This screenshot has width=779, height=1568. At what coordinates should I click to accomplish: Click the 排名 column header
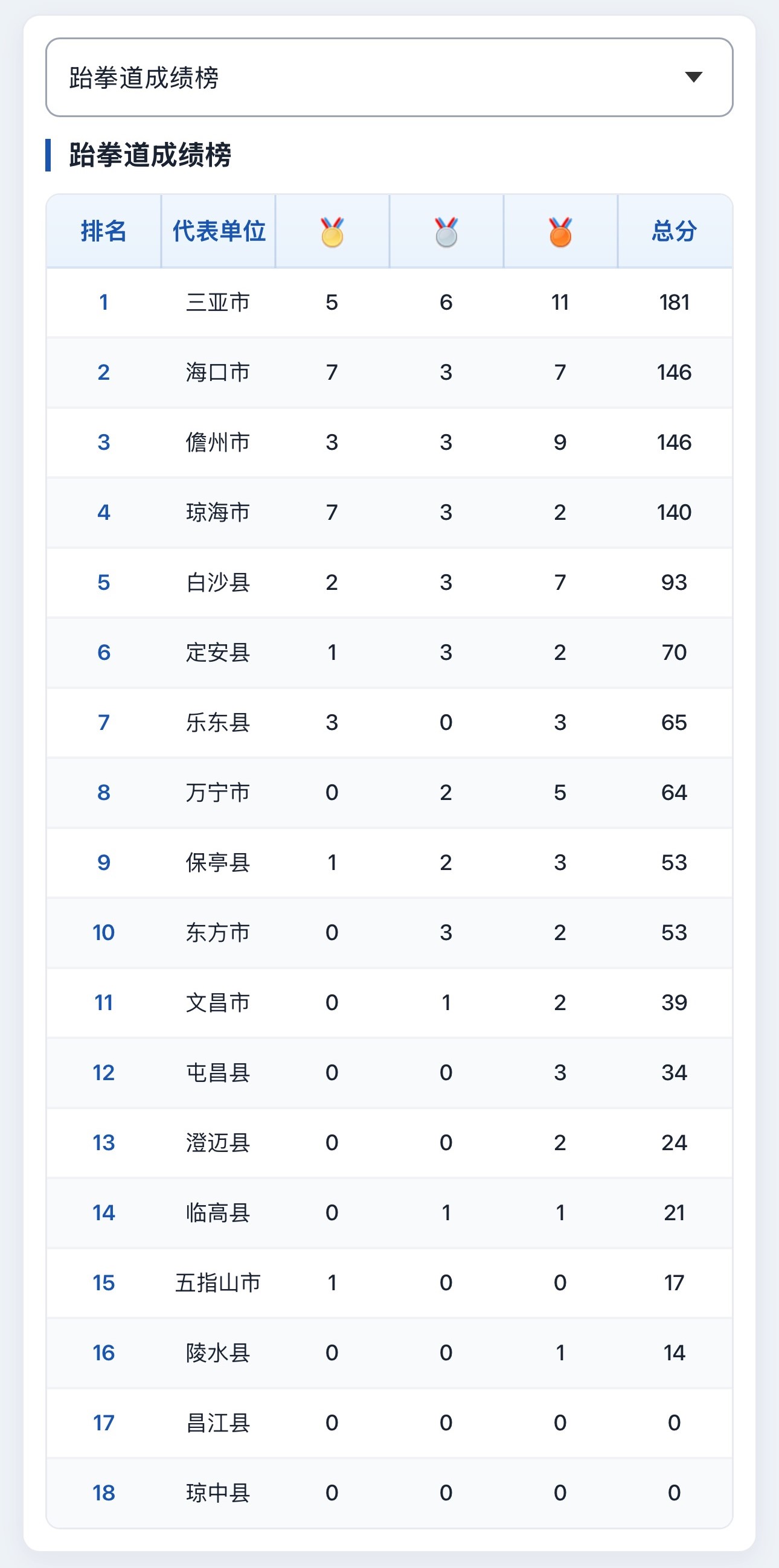pyautogui.click(x=104, y=231)
